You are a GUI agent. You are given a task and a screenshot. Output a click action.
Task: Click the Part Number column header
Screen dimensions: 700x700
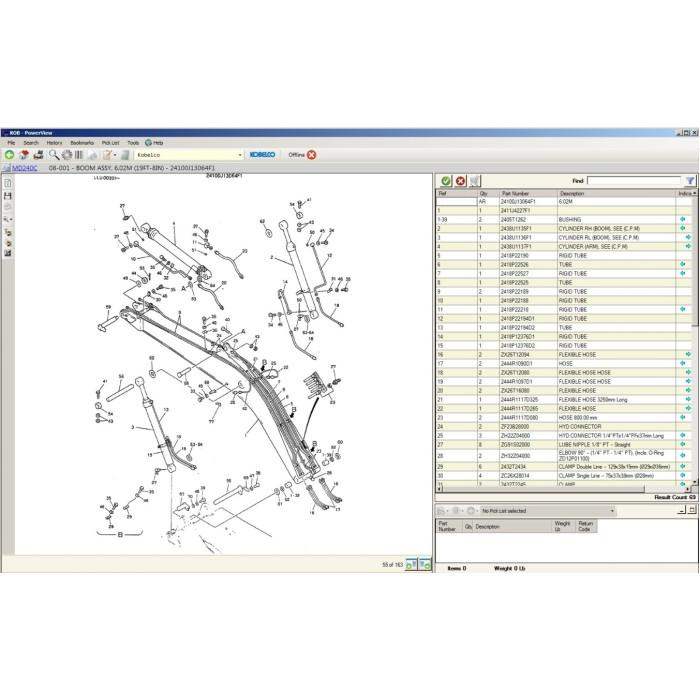click(528, 193)
